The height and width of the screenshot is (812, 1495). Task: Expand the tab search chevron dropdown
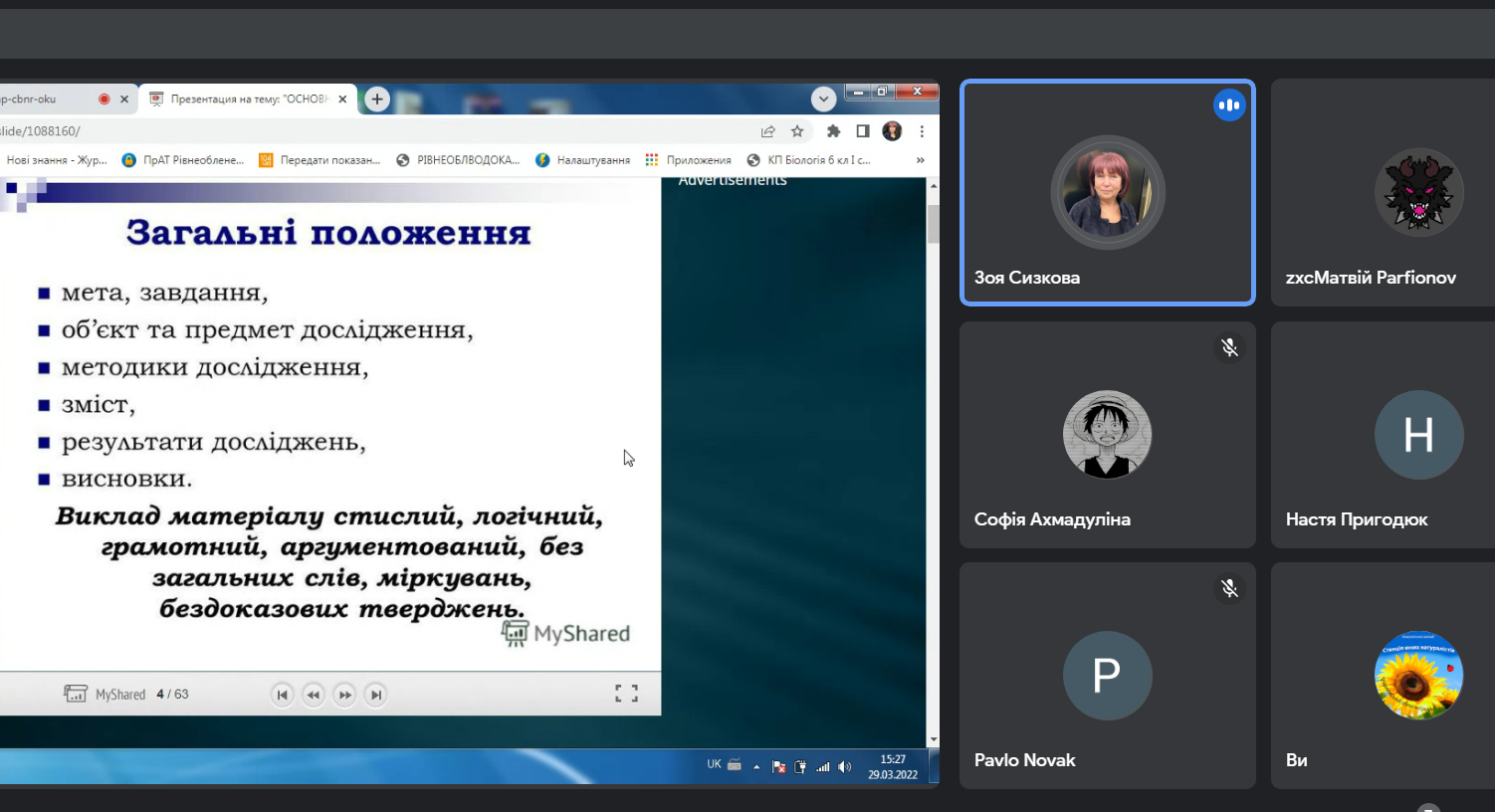click(823, 99)
